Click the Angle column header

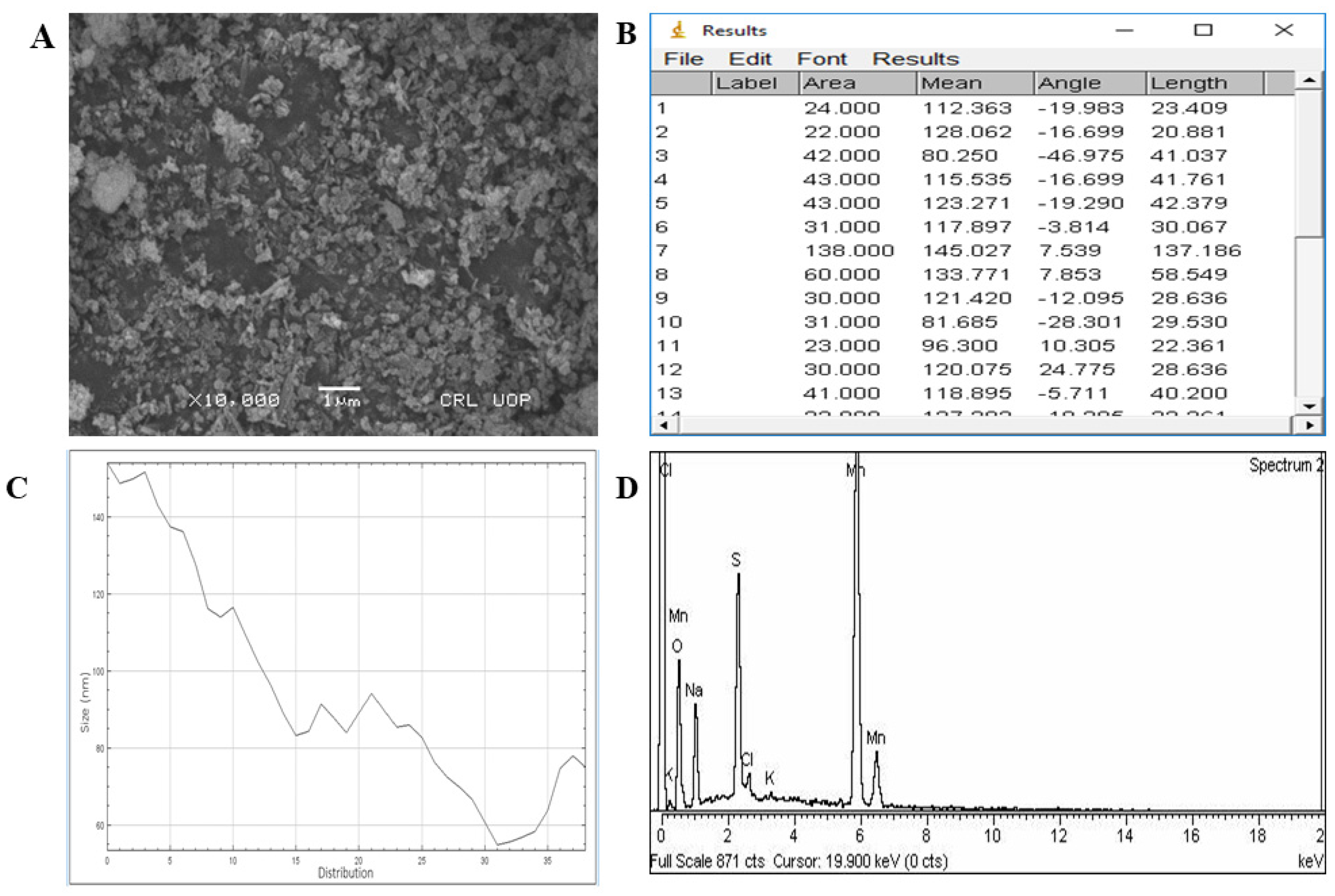(1090, 83)
